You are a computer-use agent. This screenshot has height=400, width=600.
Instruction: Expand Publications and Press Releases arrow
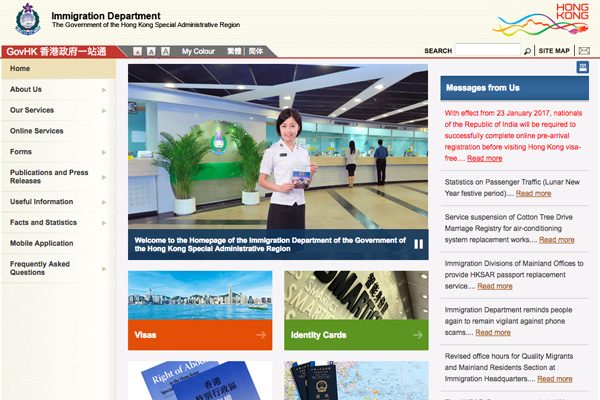point(104,177)
